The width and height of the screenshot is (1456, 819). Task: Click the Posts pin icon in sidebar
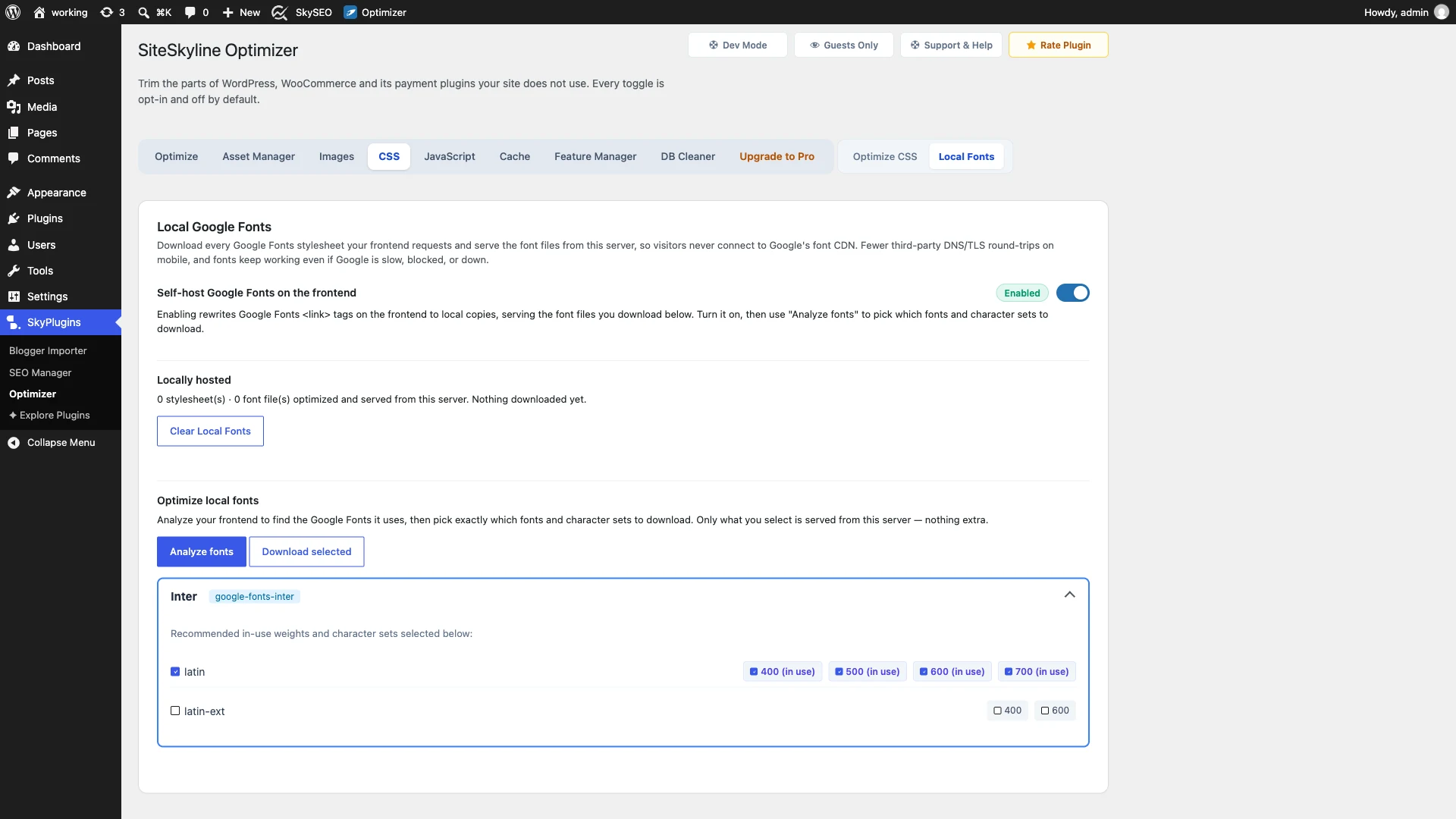(x=14, y=80)
